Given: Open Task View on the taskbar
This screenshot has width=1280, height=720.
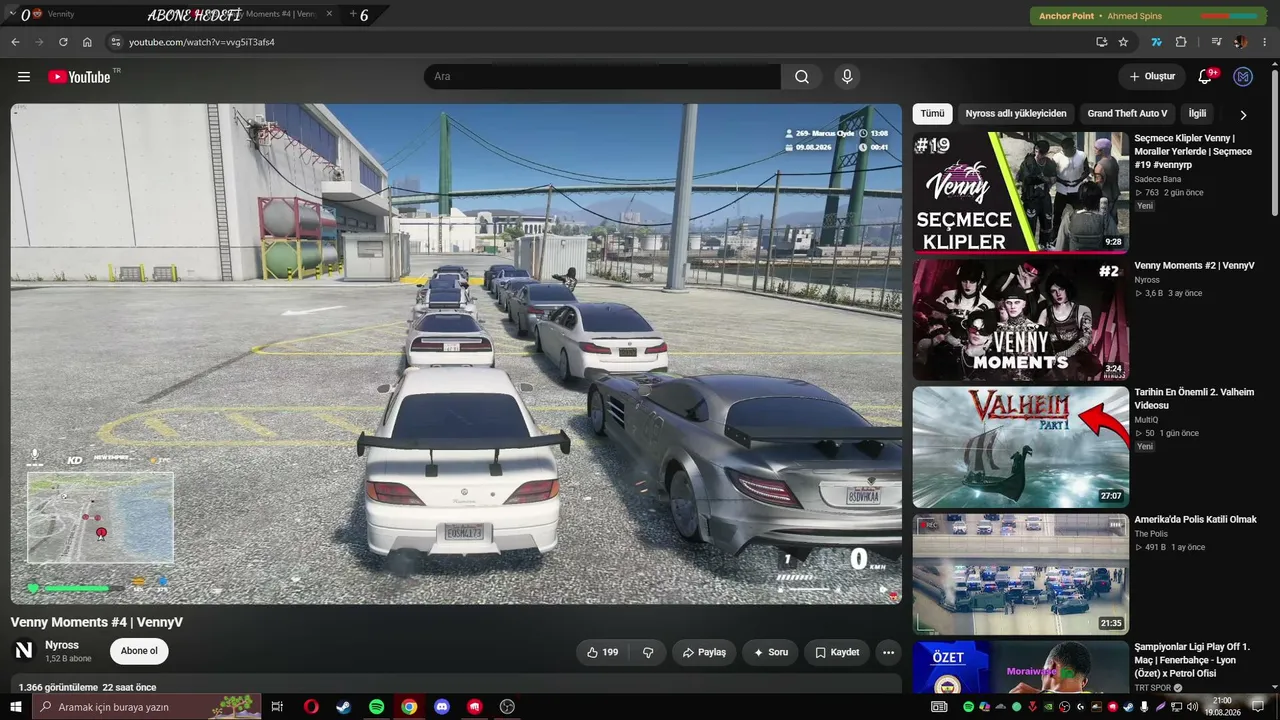Looking at the screenshot, I should [277, 707].
